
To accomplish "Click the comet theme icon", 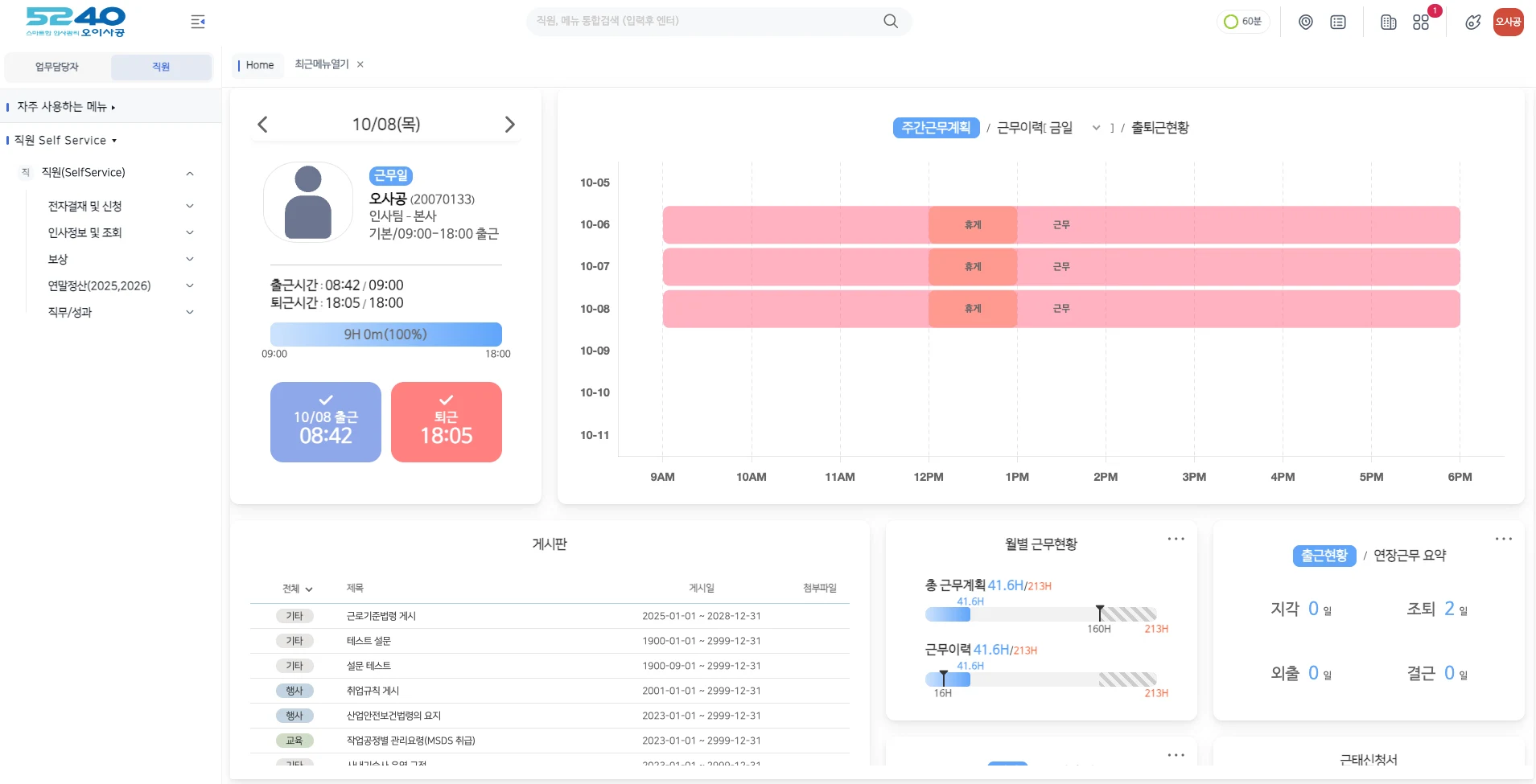I will 1473,23.
